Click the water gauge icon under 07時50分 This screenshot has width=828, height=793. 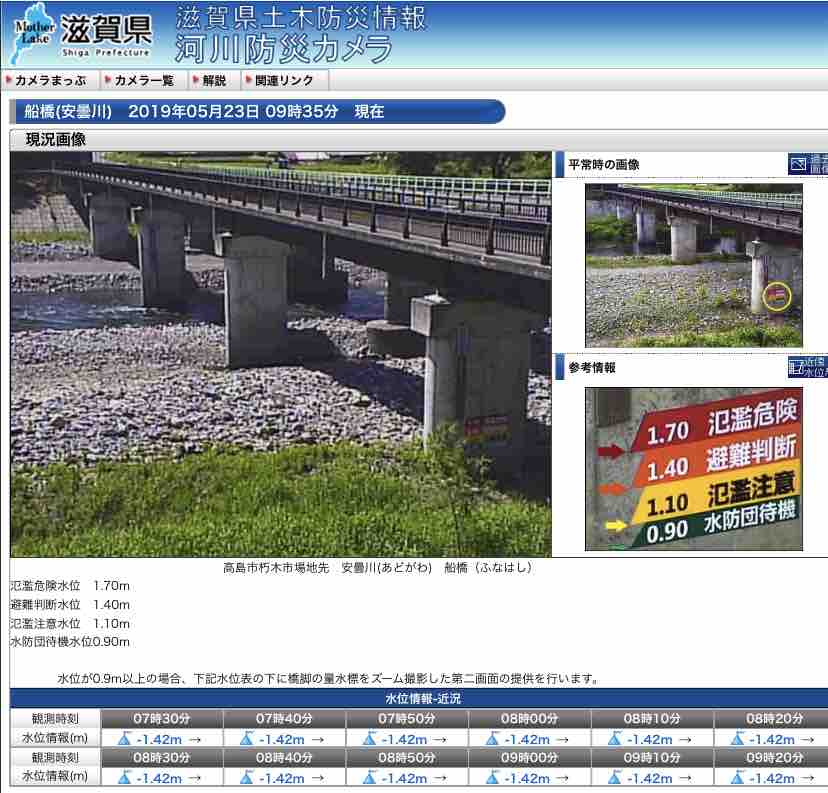(x=370, y=739)
